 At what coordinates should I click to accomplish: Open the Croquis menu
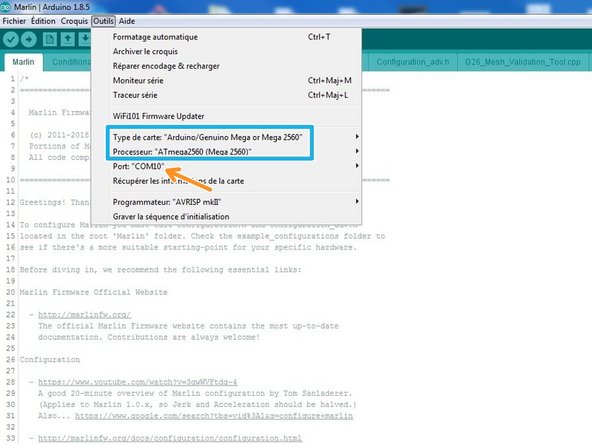point(74,21)
